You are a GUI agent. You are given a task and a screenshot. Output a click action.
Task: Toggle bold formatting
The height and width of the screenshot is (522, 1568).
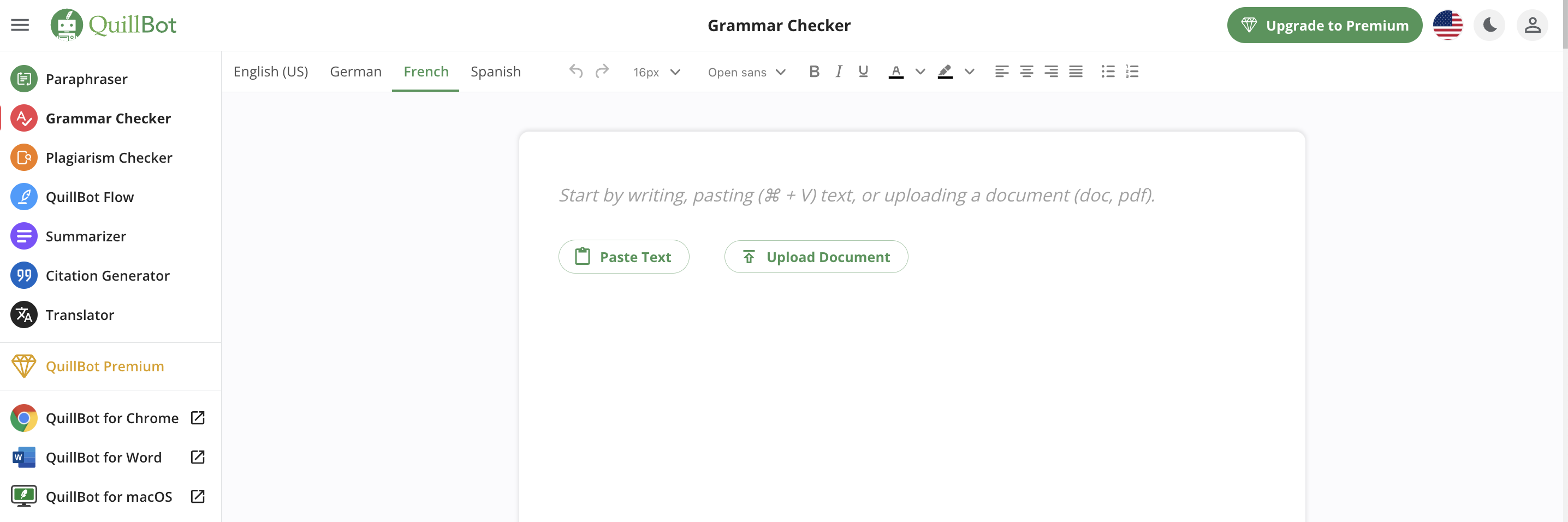click(x=814, y=72)
